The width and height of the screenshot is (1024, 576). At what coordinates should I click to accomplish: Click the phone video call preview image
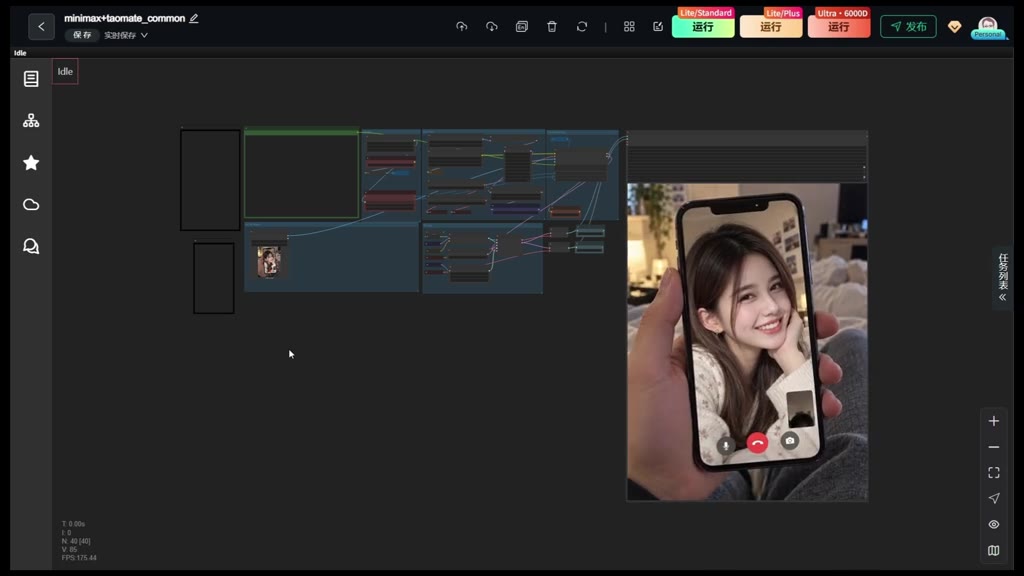[x=747, y=342]
